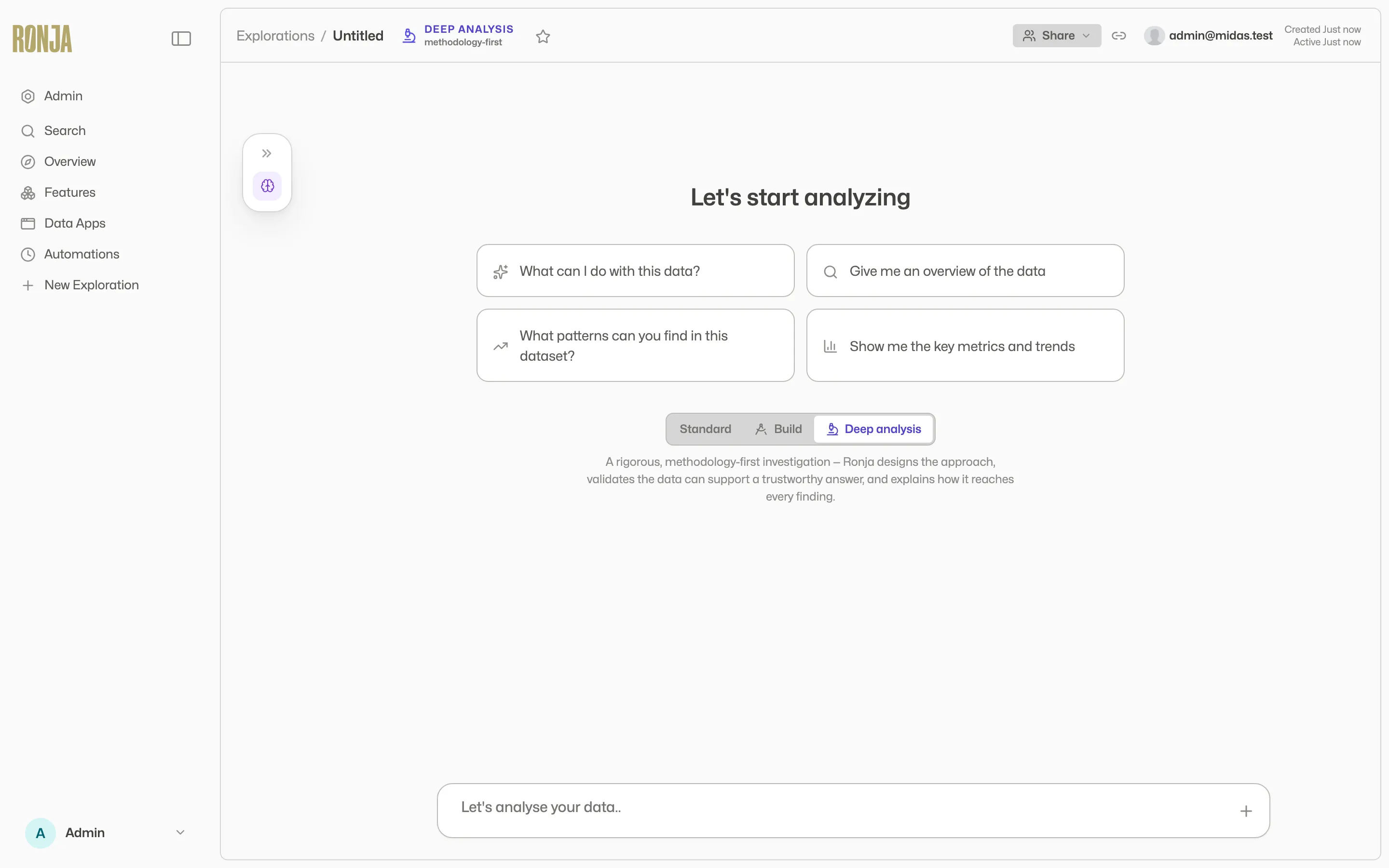Choose 'What patterns can you find' suggestion
1389x868 pixels.
635,346
